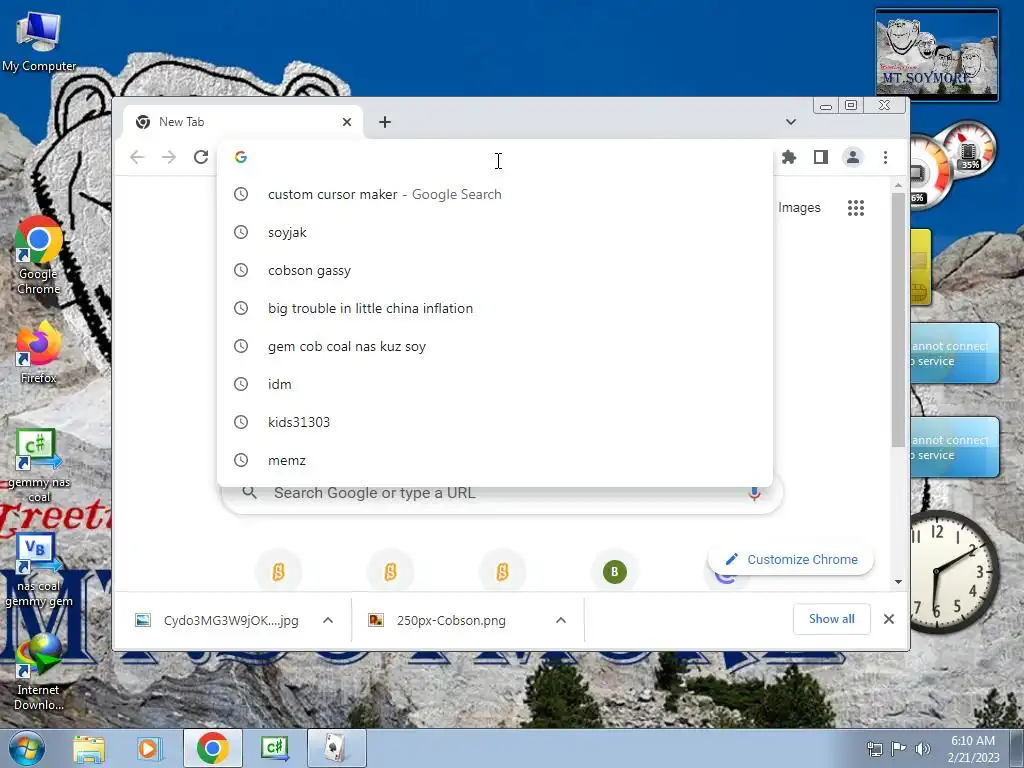The height and width of the screenshot is (768, 1024).
Task: Open Windows Media Player from taskbar
Action: (149, 748)
